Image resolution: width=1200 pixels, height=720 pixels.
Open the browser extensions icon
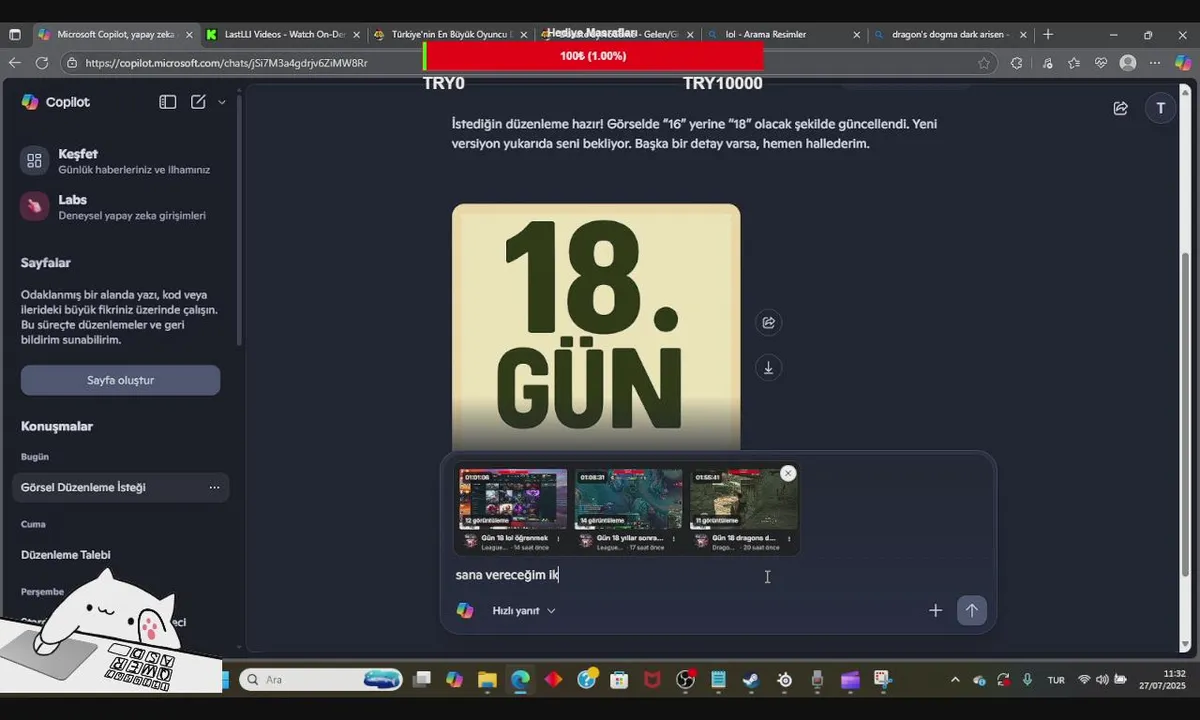click(1017, 62)
